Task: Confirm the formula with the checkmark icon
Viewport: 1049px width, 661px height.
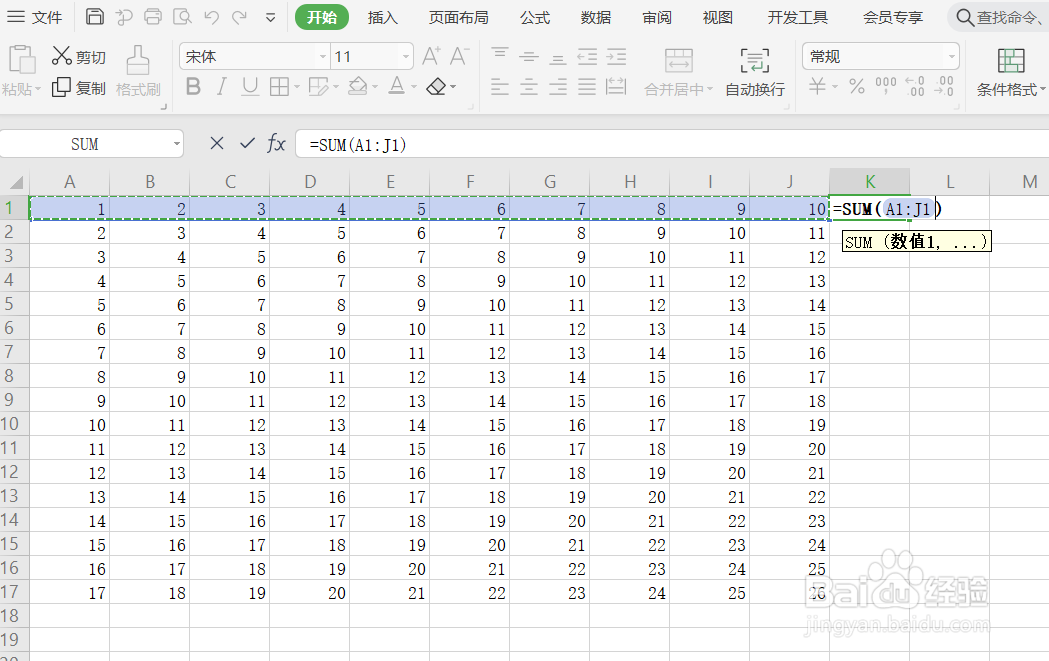Action: tap(248, 143)
